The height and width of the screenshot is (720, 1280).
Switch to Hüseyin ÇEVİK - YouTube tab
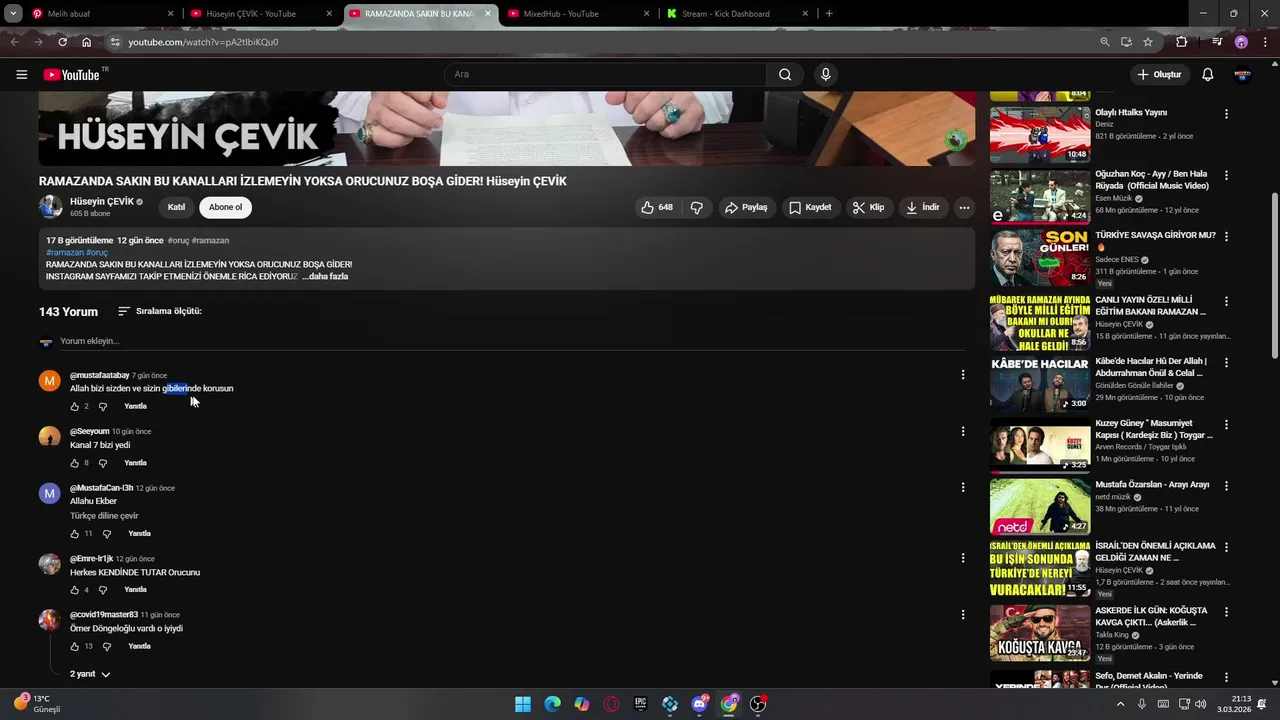point(262,14)
